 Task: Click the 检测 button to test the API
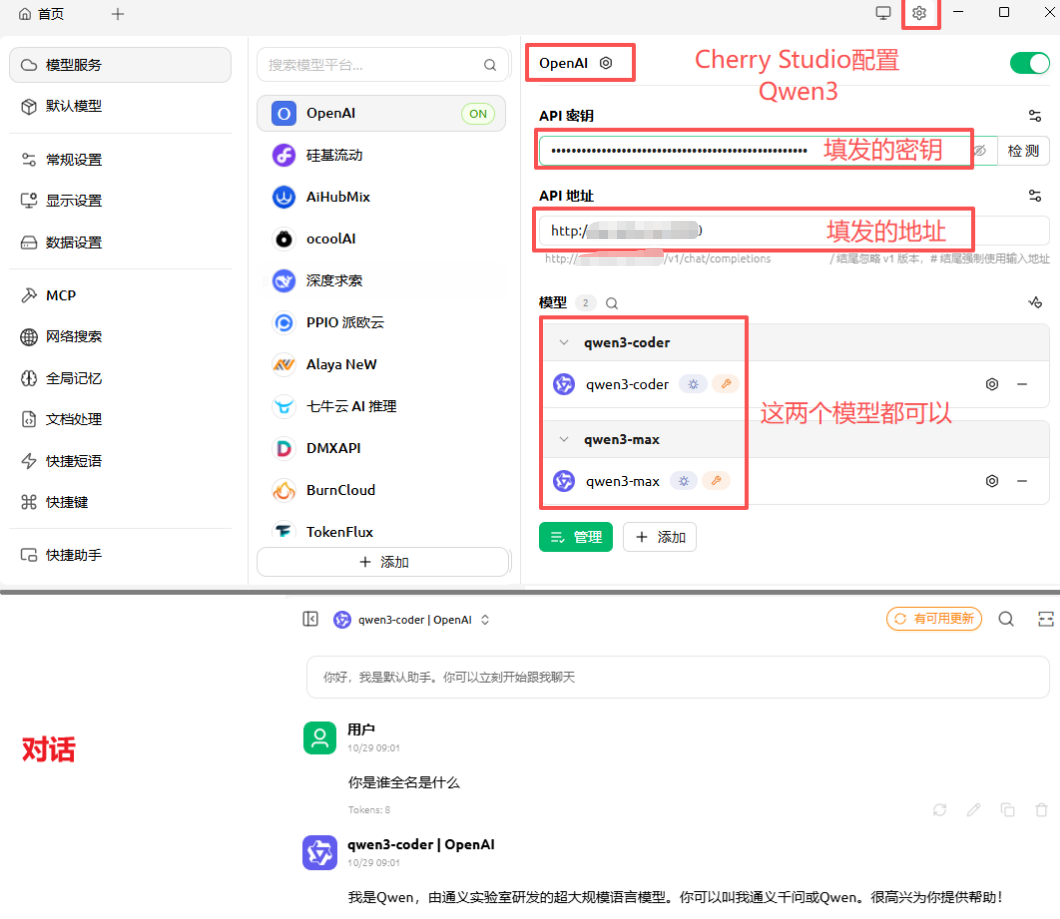1023,150
